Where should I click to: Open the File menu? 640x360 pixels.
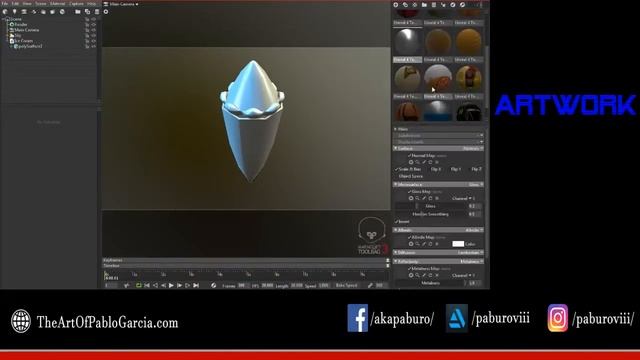pos(4,4)
